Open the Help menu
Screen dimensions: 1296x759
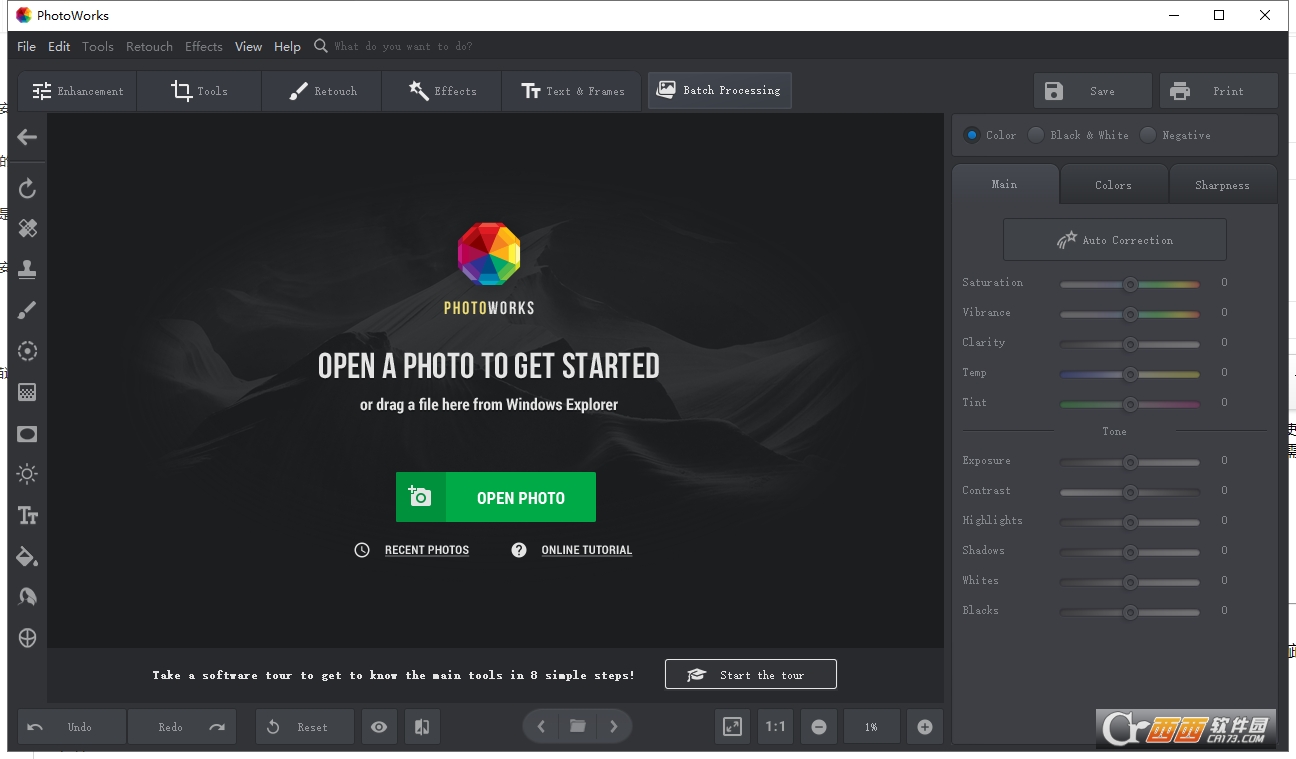click(x=287, y=46)
